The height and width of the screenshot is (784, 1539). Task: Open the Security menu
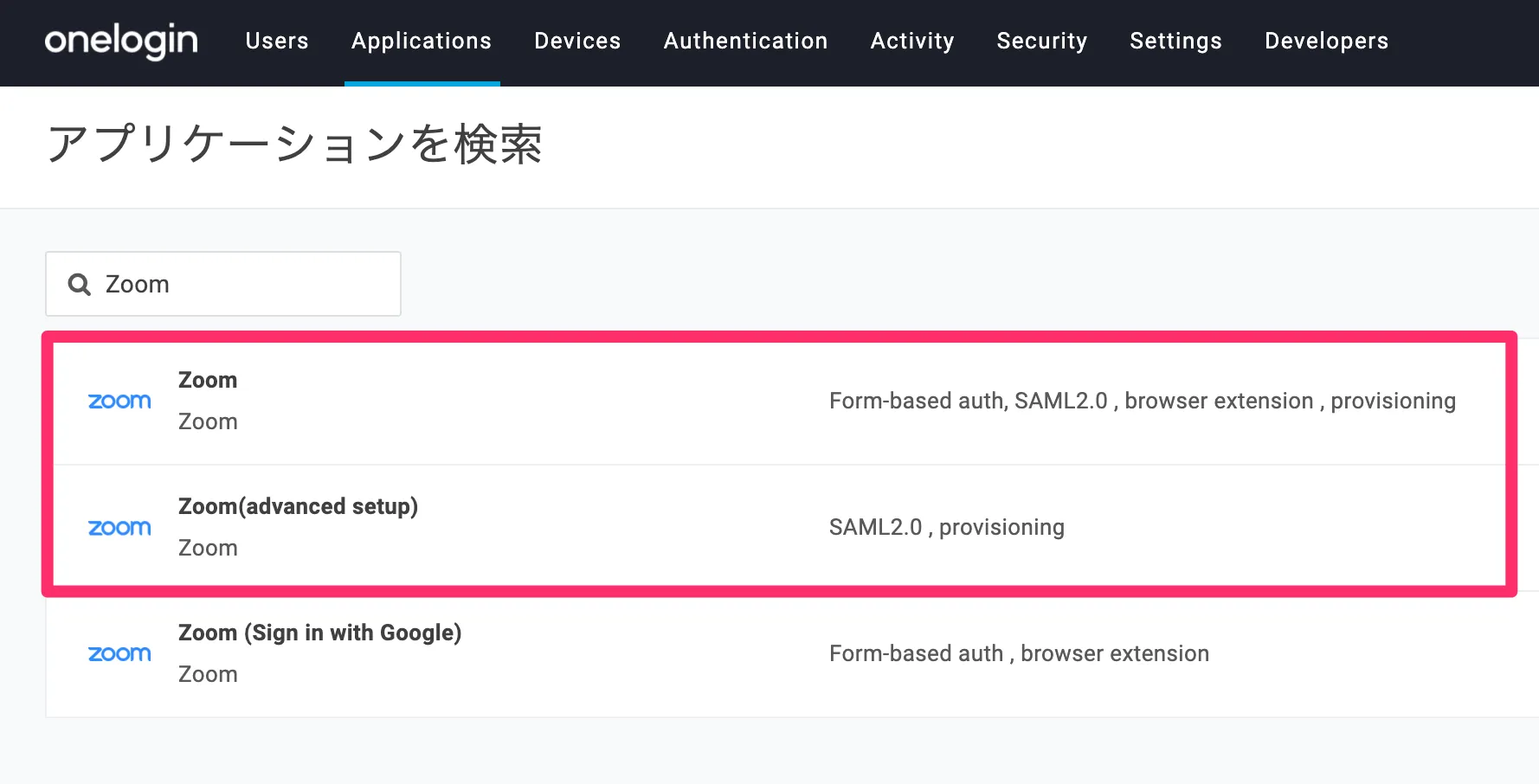[1042, 41]
